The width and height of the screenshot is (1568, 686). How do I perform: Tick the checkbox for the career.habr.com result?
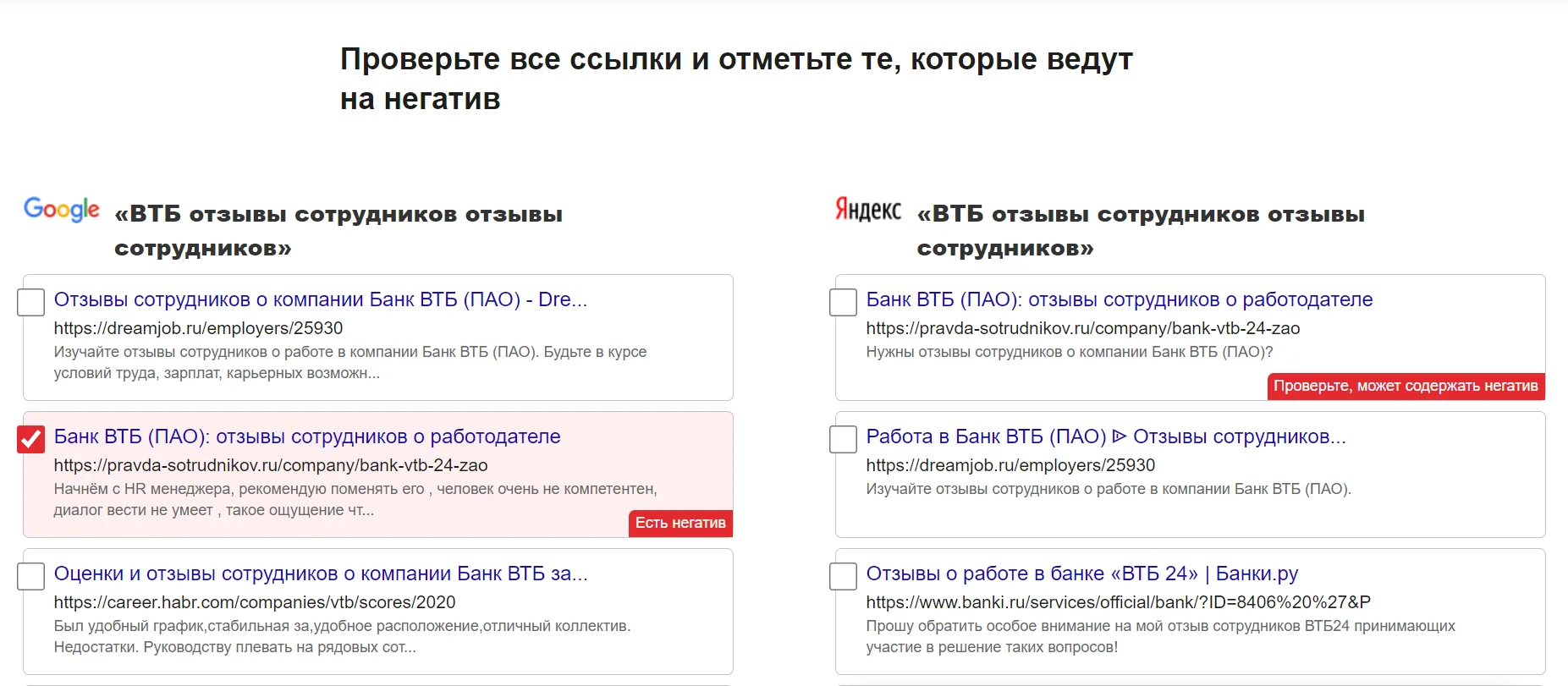pos(31,576)
